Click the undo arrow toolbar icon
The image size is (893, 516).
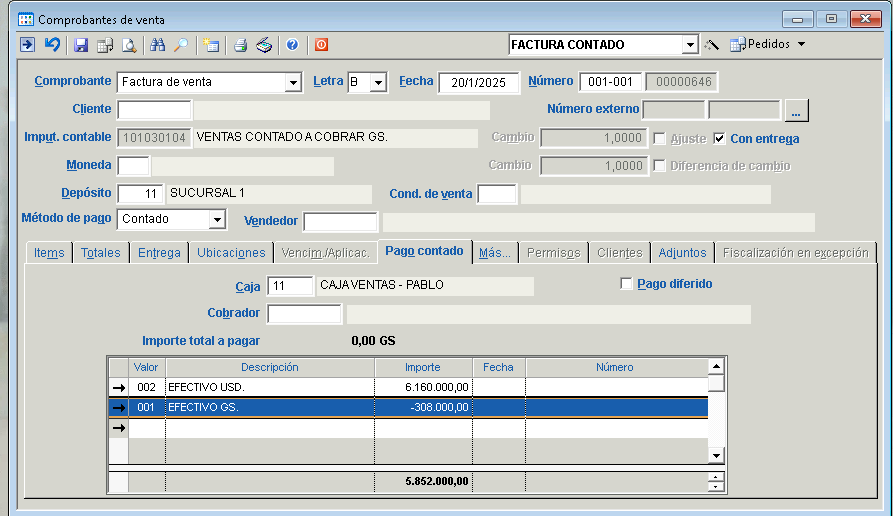pos(52,45)
